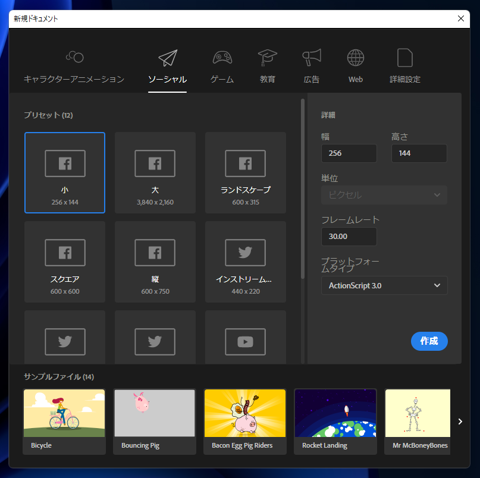Open the キャラクターアニメーション category icon
The image size is (480, 478).
coord(75,57)
